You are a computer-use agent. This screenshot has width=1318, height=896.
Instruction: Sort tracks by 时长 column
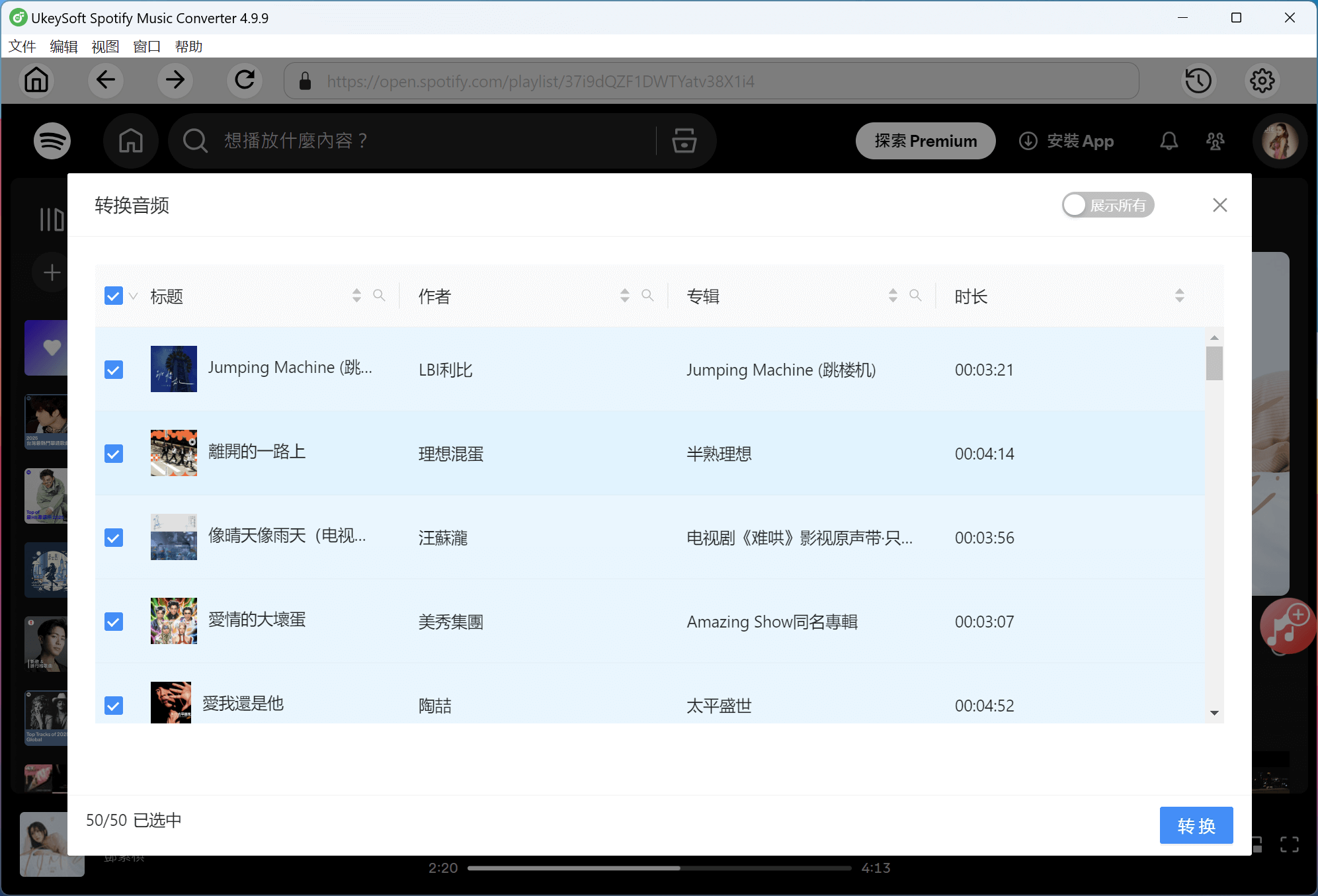click(1181, 296)
